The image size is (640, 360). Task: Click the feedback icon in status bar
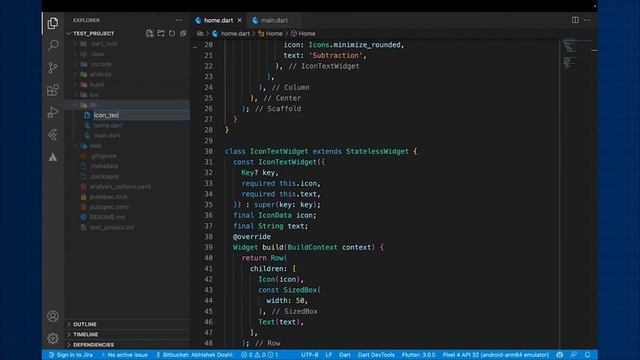click(x=574, y=355)
